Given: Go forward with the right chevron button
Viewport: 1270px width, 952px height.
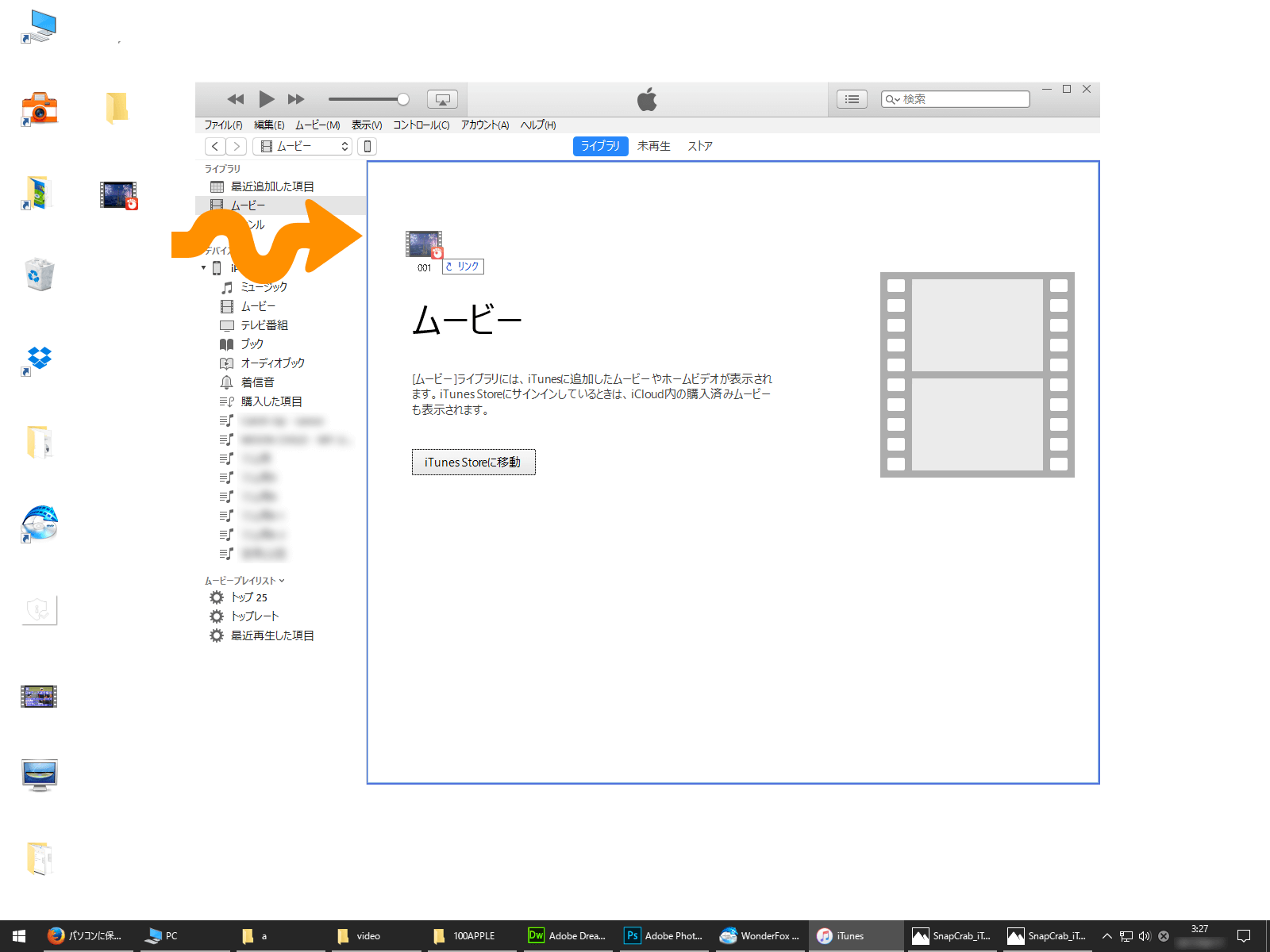Looking at the screenshot, I should 236,146.
